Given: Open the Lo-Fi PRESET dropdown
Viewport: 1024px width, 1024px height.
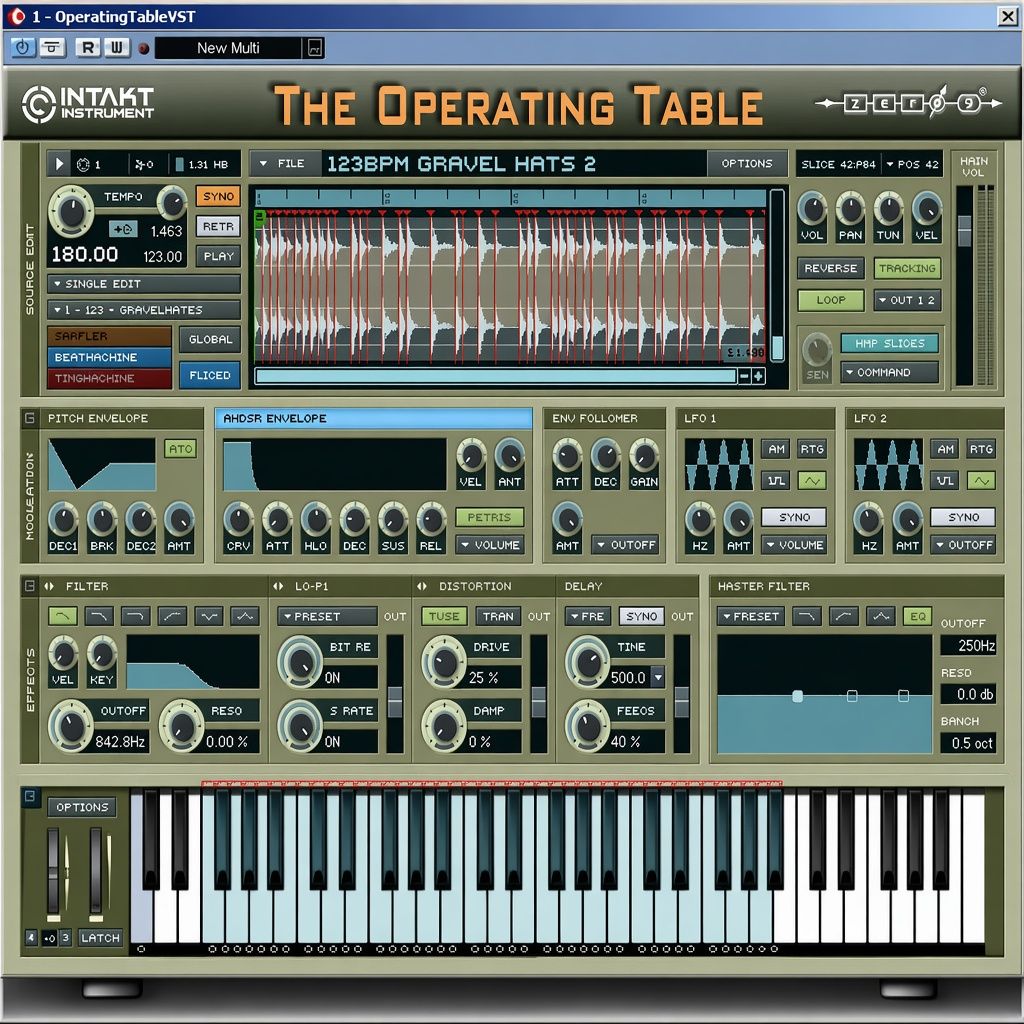Looking at the screenshot, I should tap(327, 616).
